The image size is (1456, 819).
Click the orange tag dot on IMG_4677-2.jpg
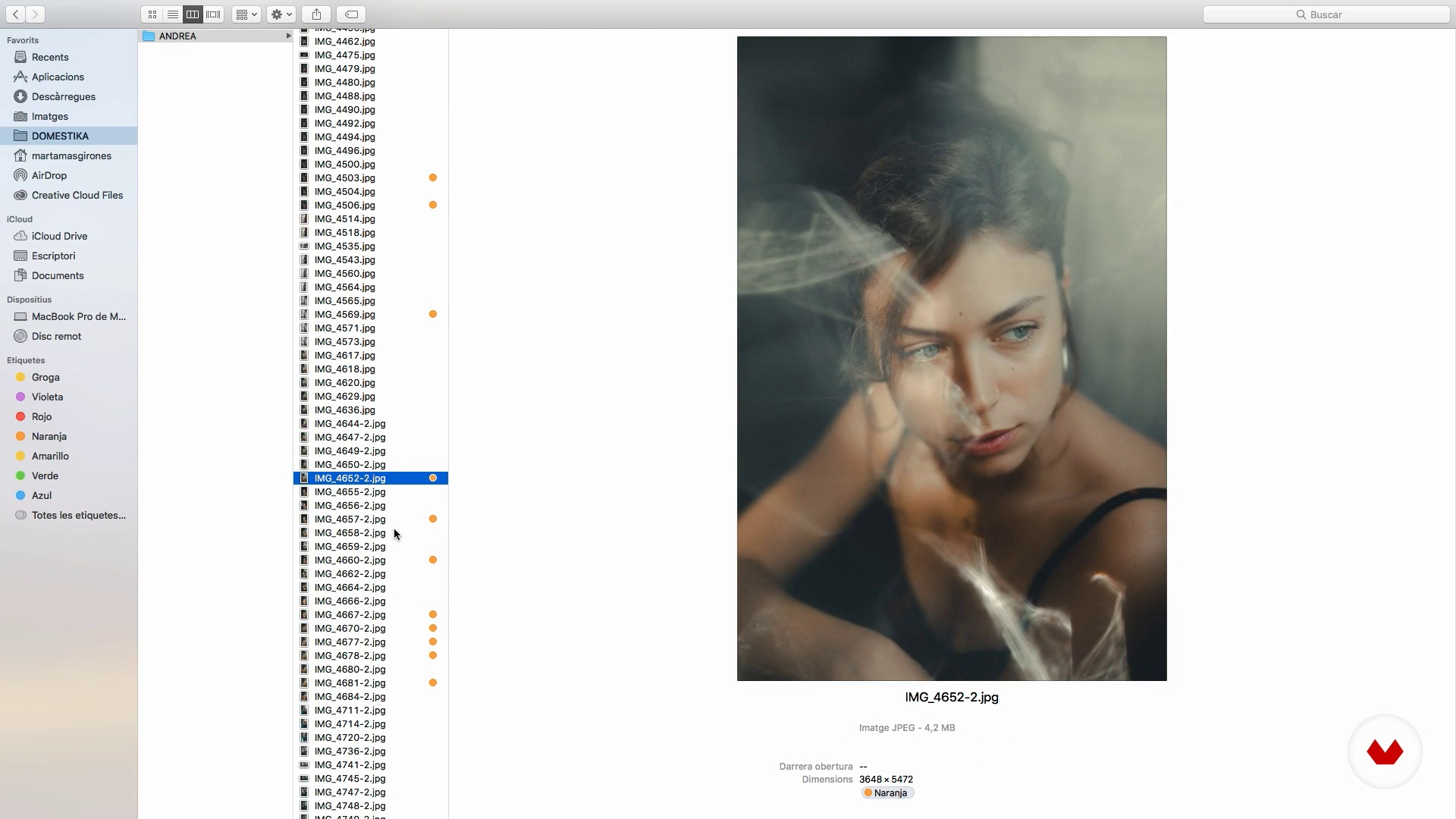click(433, 642)
